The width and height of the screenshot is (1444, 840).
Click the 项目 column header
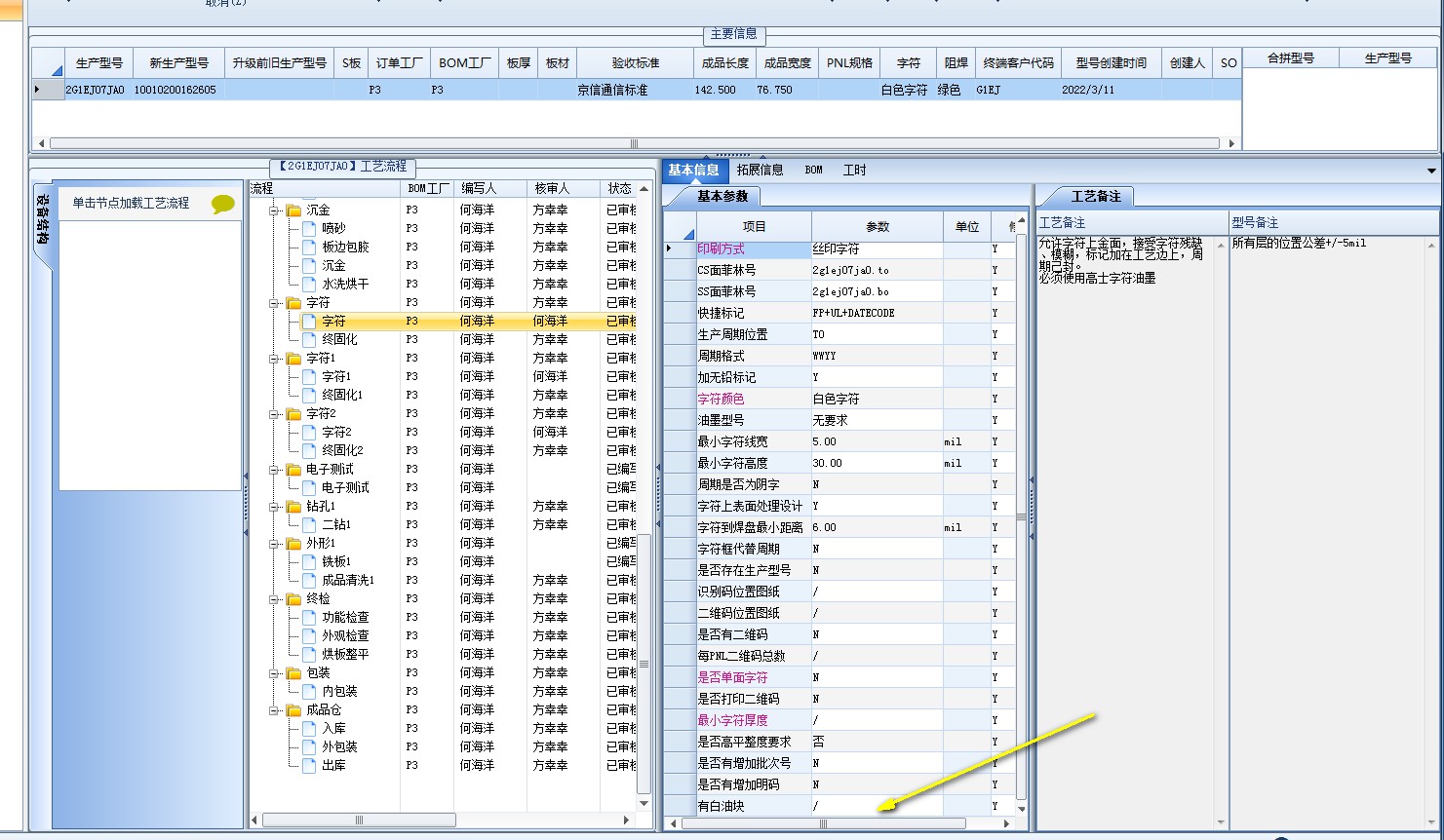click(x=754, y=226)
